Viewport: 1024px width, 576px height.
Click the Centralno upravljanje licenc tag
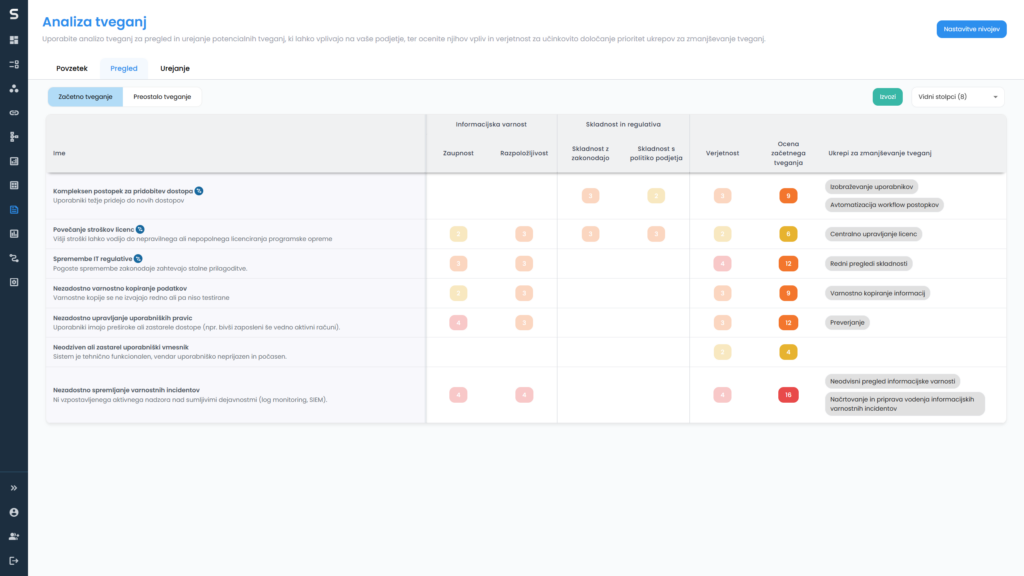[x=873, y=234]
